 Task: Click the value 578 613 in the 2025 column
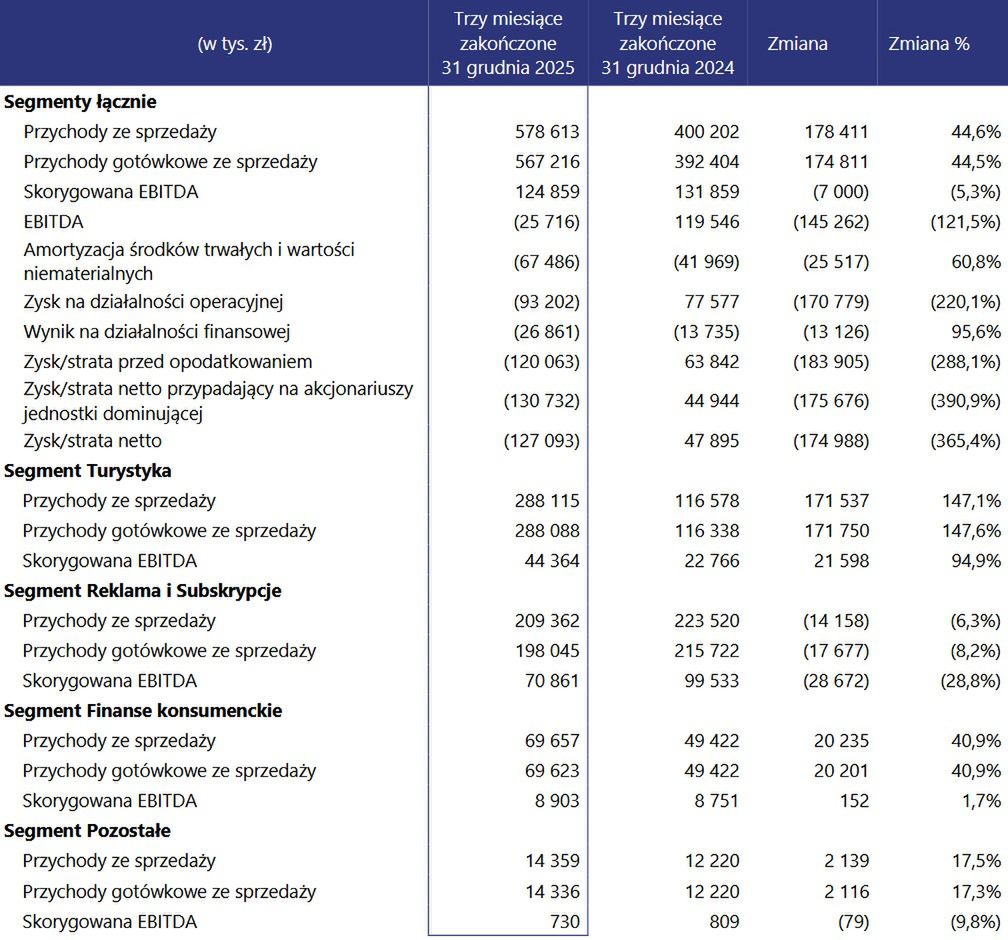(549, 131)
